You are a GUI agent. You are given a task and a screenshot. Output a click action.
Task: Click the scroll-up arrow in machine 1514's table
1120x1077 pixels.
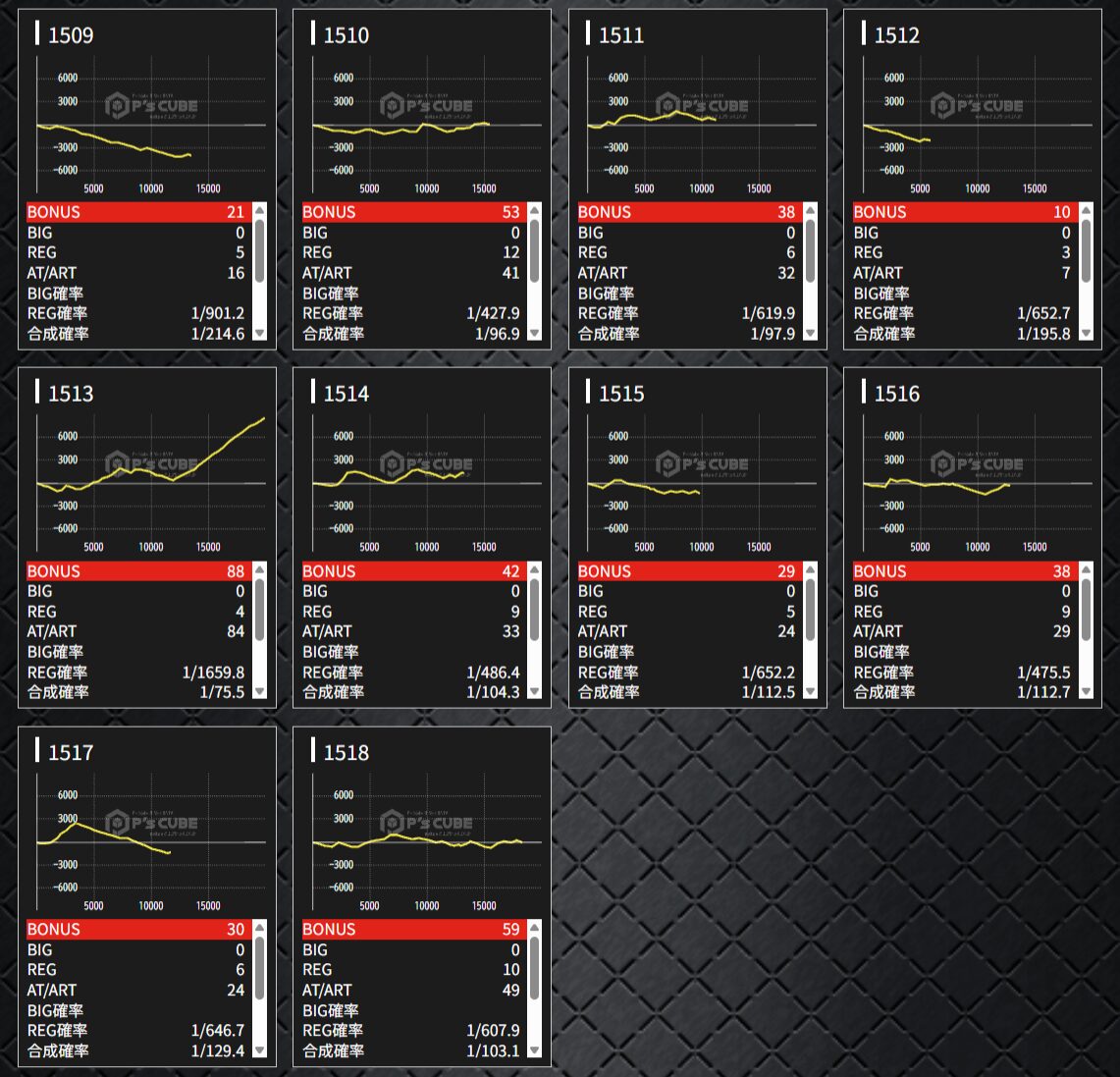[x=535, y=570]
